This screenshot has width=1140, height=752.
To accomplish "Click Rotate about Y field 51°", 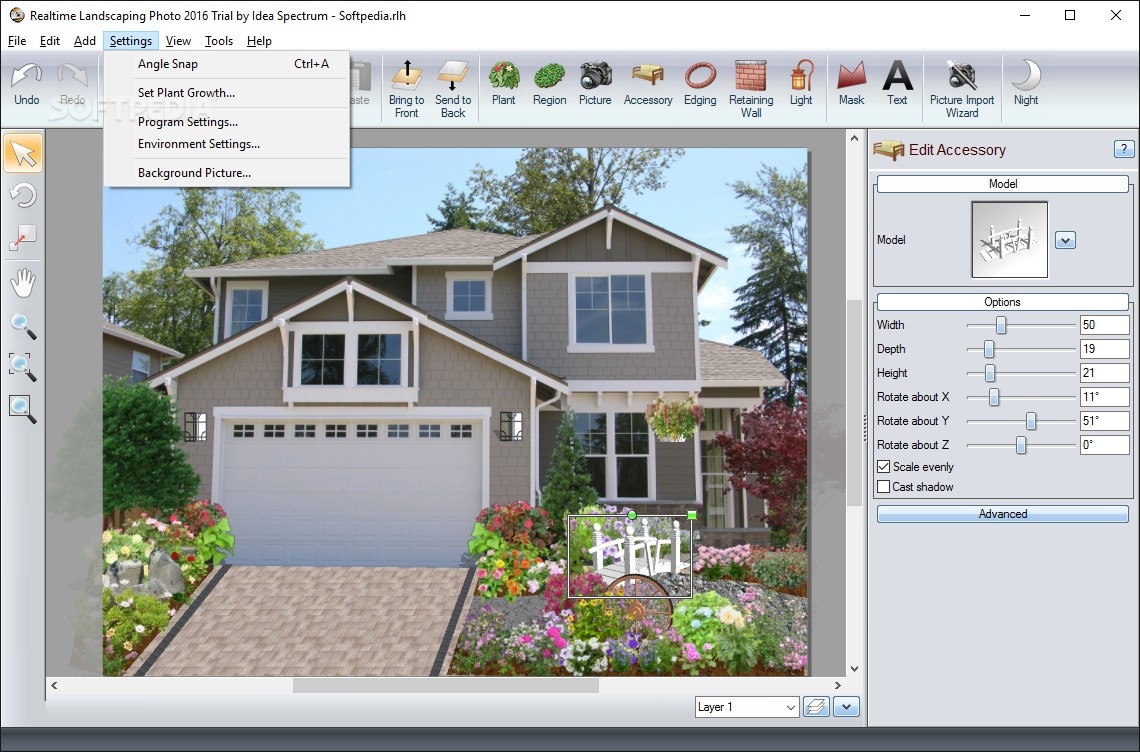I will click(x=1104, y=421).
